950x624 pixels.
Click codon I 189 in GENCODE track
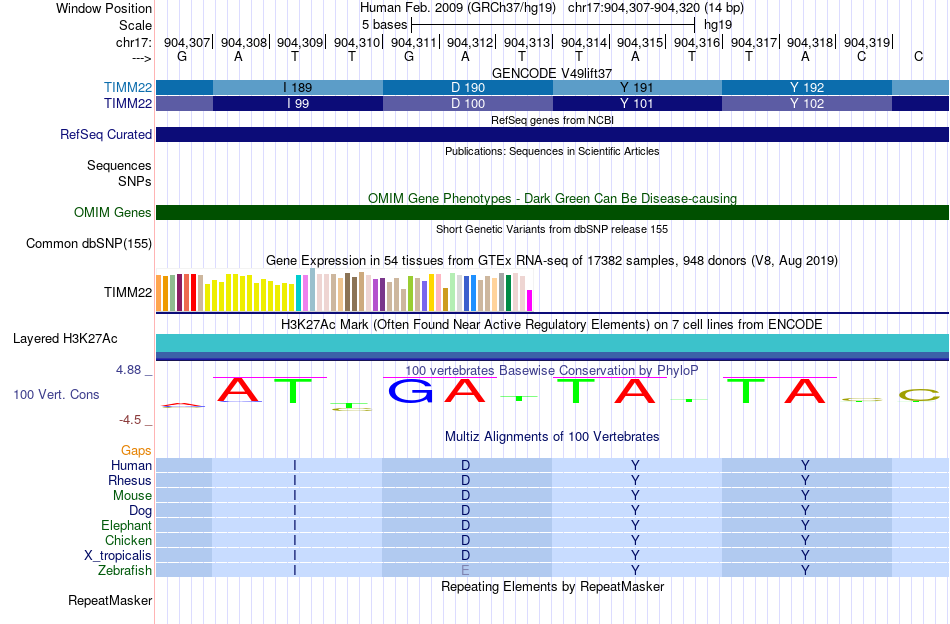pyautogui.click(x=298, y=87)
